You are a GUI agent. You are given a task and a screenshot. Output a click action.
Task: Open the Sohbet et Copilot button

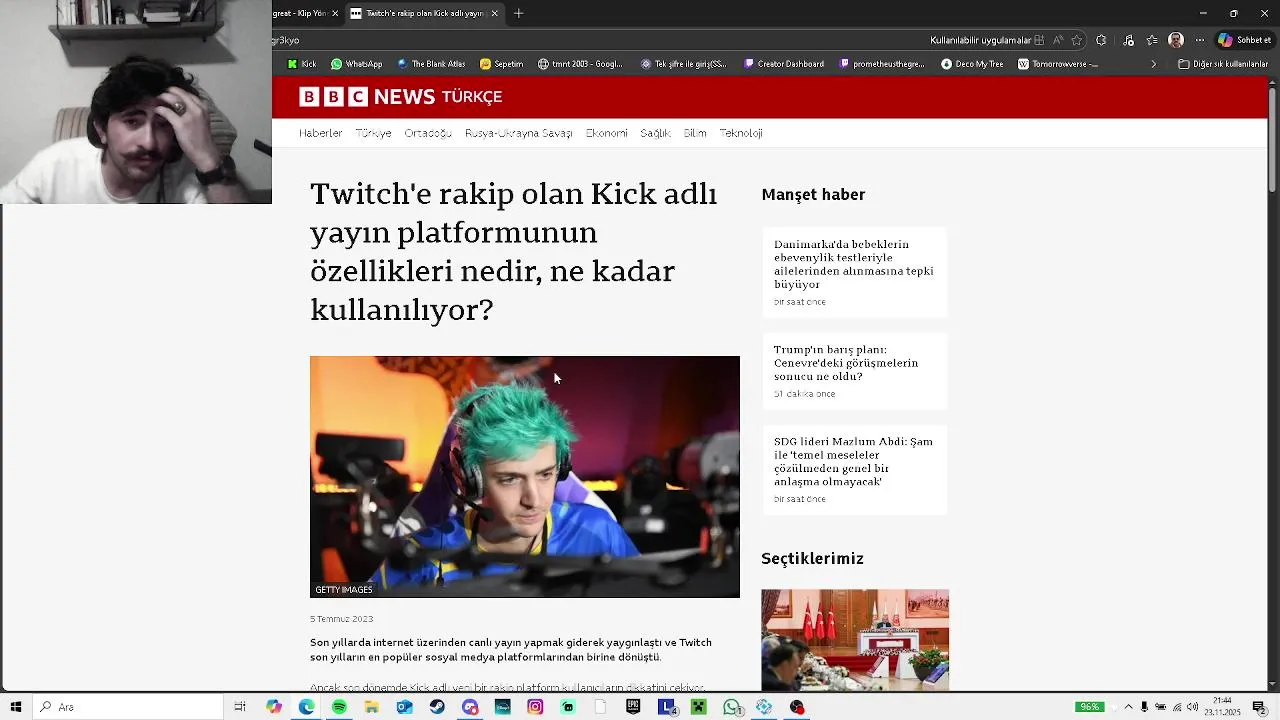pyautogui.click(x=1244, y=40)
